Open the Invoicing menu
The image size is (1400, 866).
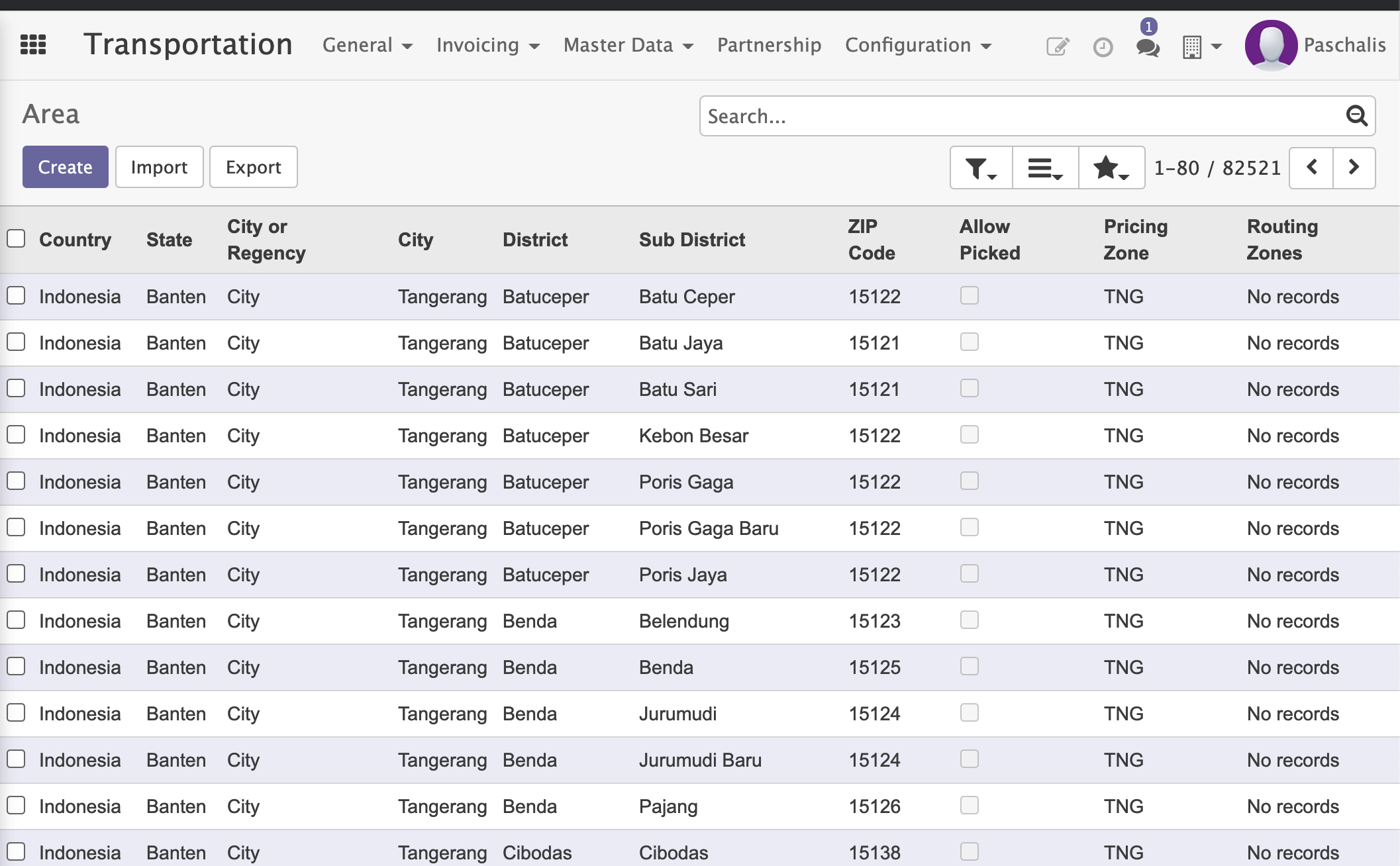488,45
